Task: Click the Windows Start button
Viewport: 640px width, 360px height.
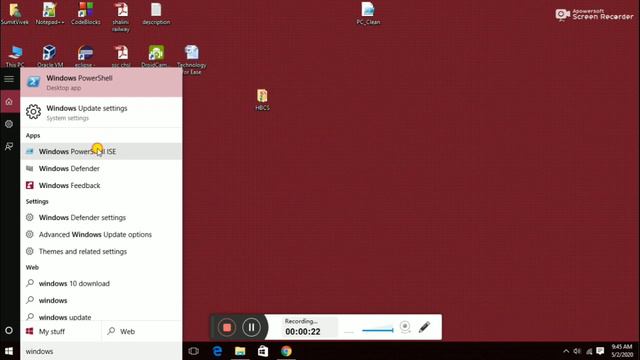Action: click(9, 351)
